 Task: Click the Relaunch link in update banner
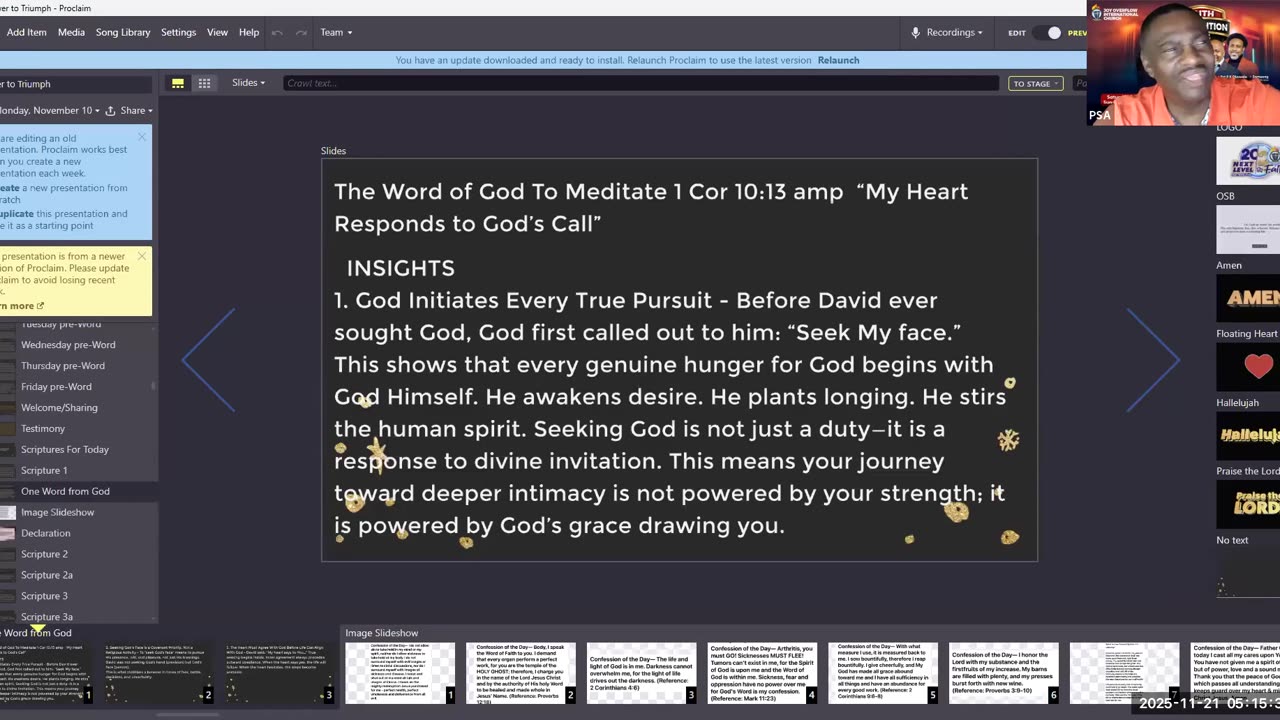tap(838, 60)
